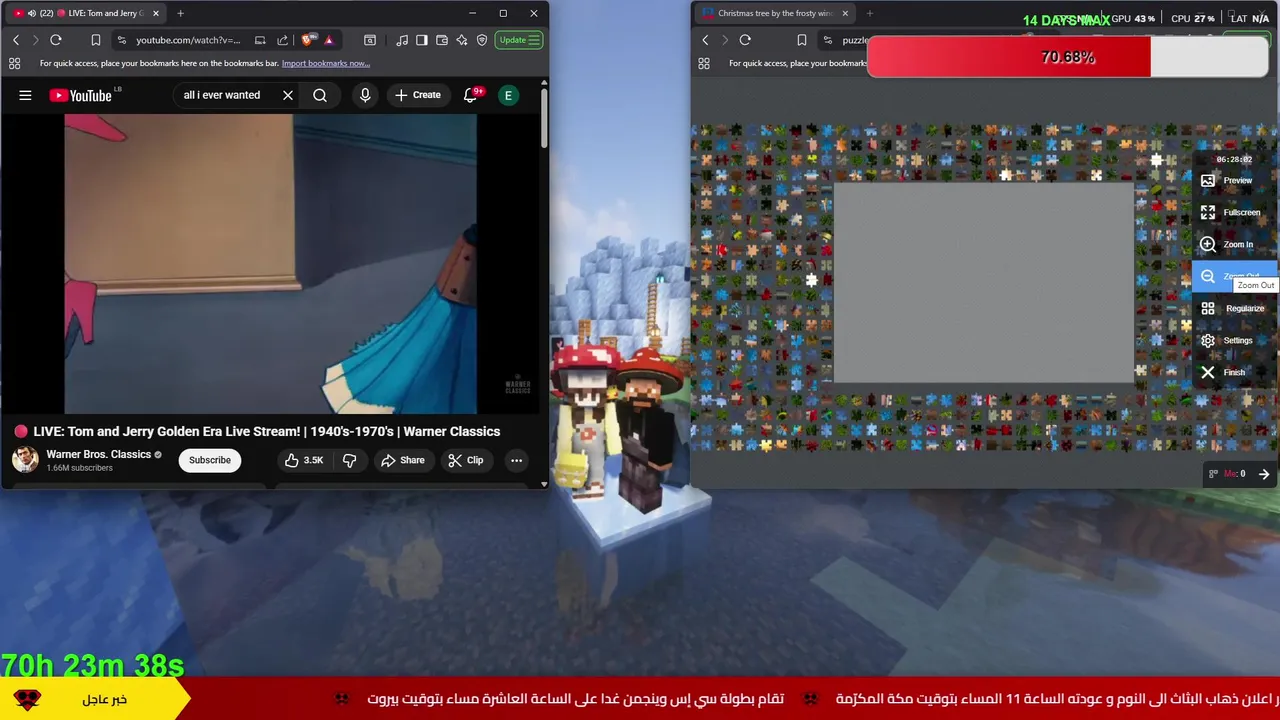Click the Import bookmarks now link
This screenshot has width=1280, height=720.
(326, 63)
